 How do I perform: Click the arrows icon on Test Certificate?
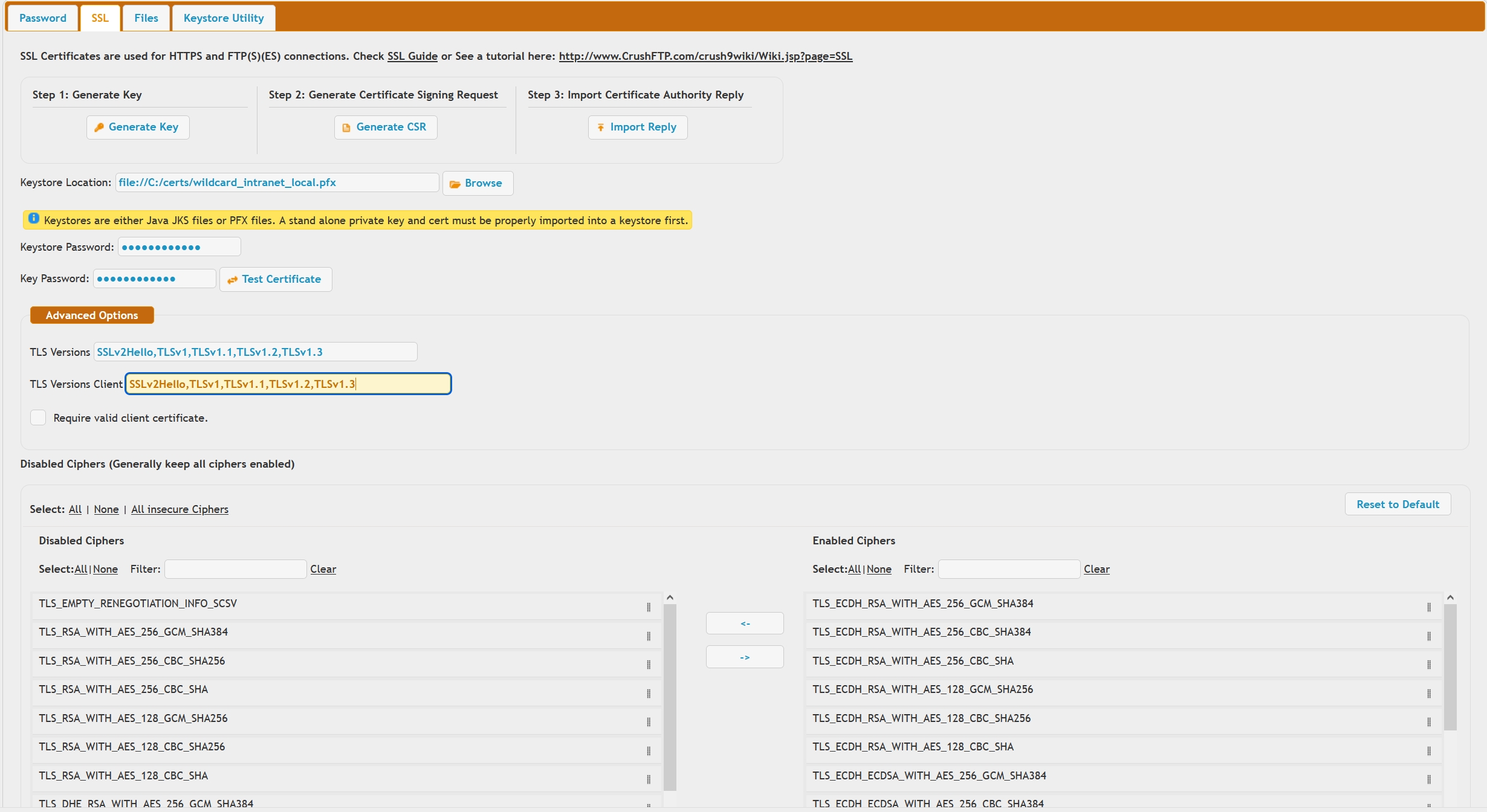pos(232,280)
